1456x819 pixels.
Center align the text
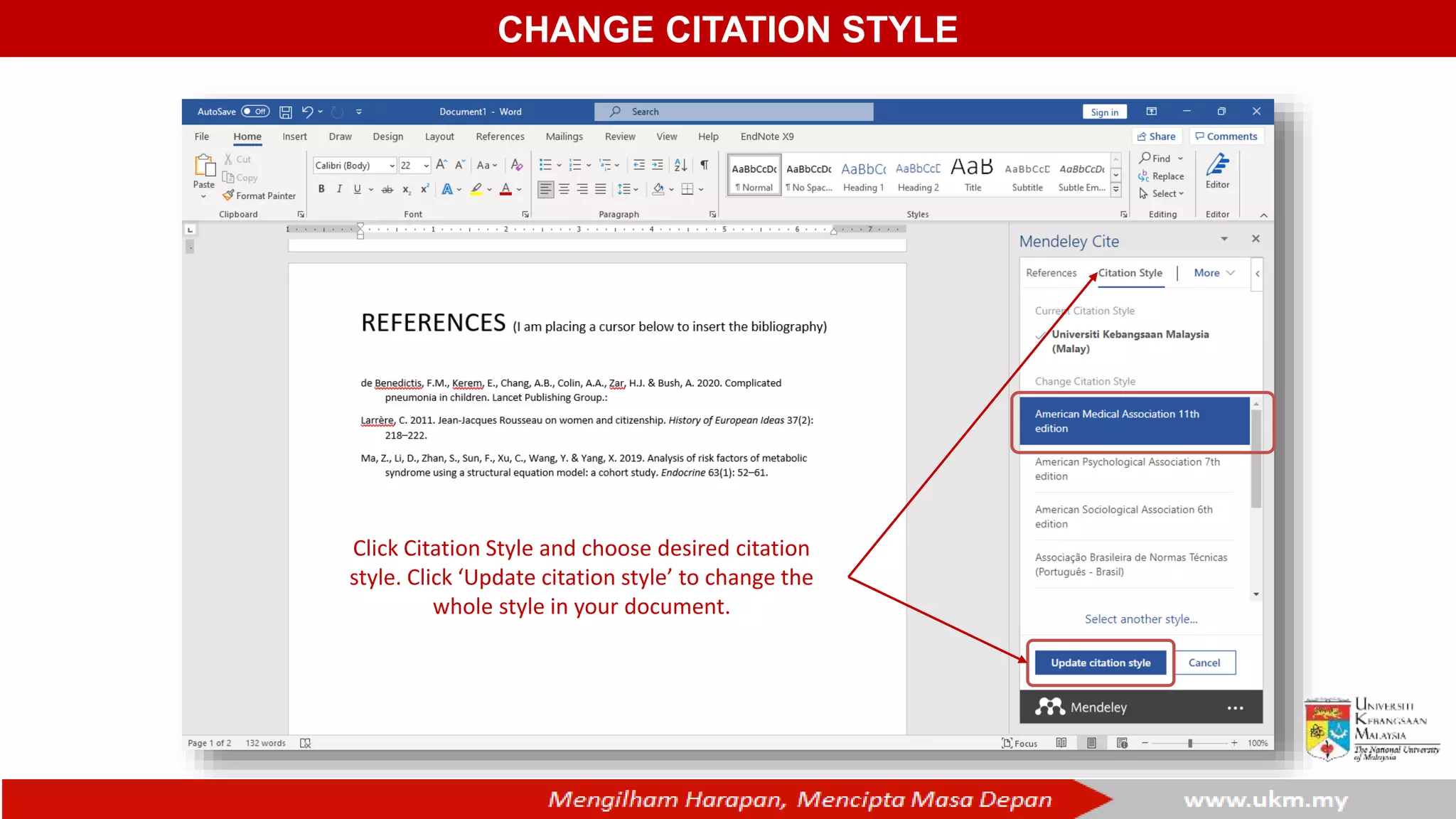(x=564, y=189)
